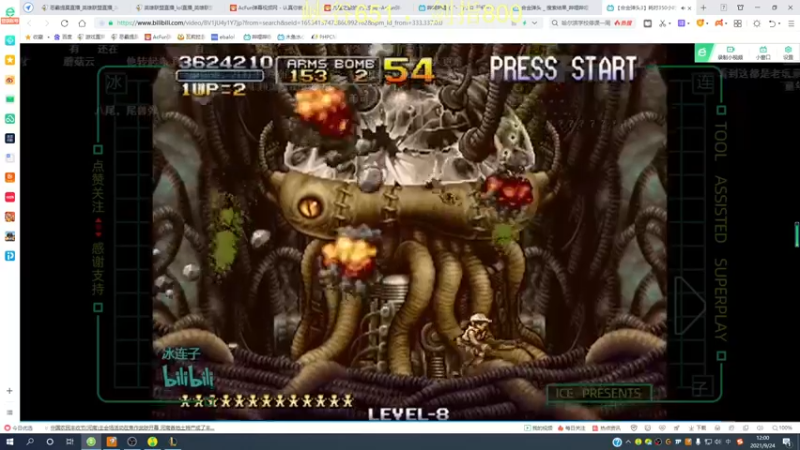800x450 pixels.
Task: Click the taskbar clock showing 12:00
Action: tap(762, 442)
